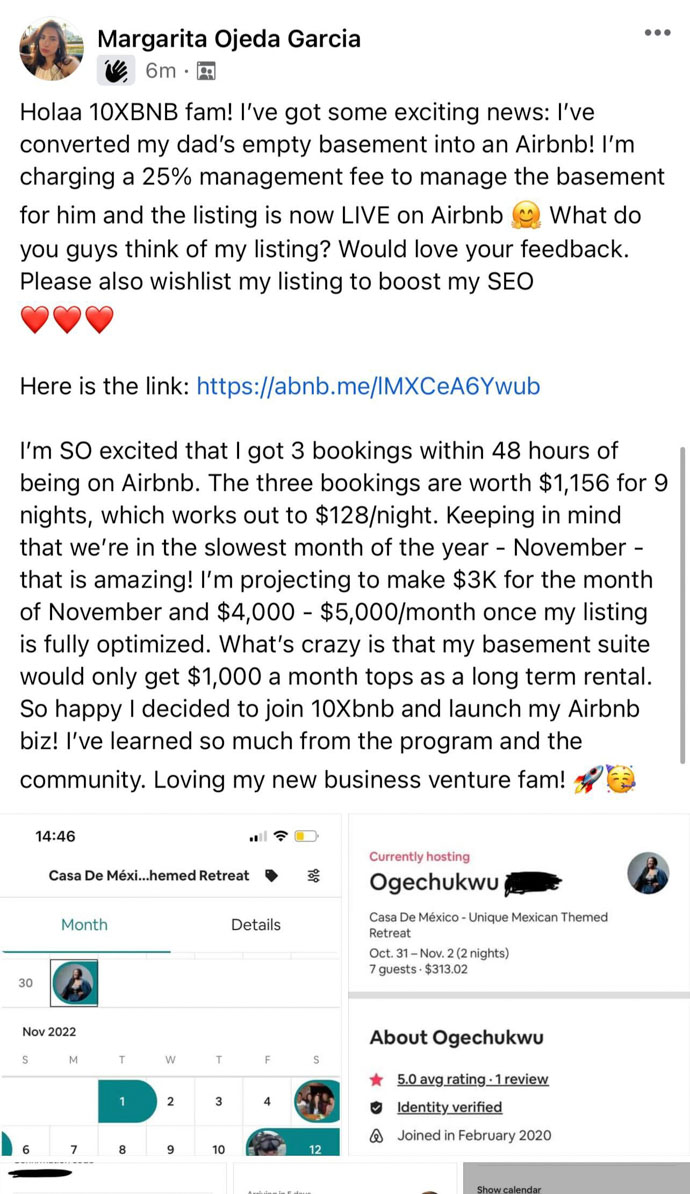Open the abnb.me listing link
The image size is (690, 1194).
point(368,386)
